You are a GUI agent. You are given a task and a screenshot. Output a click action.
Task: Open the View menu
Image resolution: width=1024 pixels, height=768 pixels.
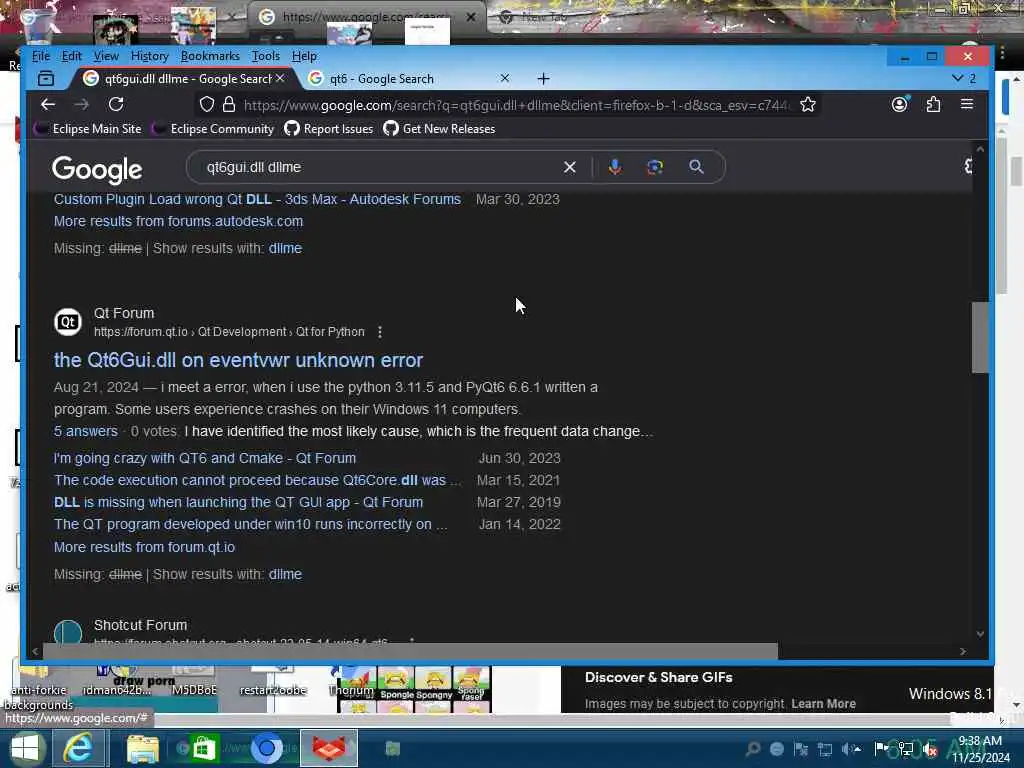106,56
